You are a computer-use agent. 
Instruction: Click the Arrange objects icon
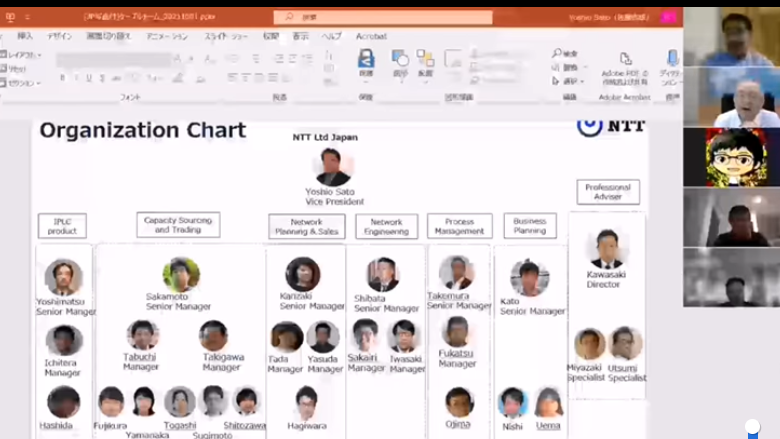426,60
